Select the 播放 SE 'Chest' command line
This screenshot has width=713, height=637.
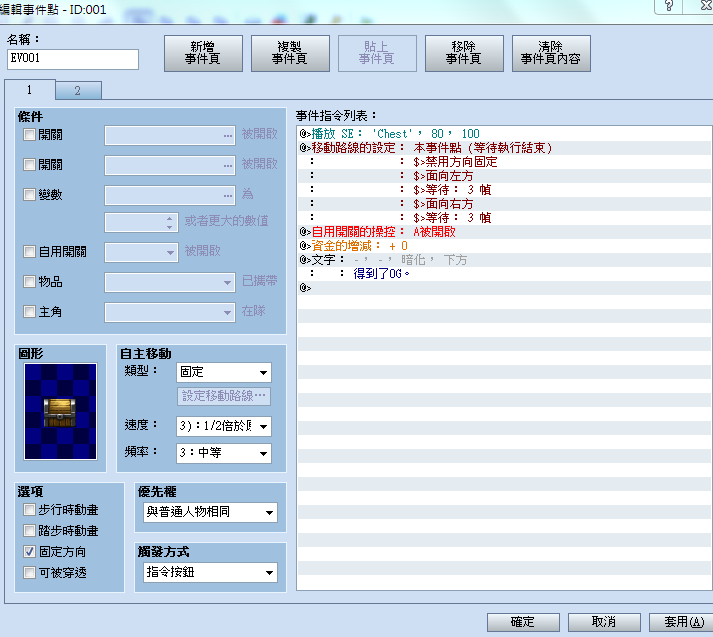pyautogui.click(x=504, y=134)
